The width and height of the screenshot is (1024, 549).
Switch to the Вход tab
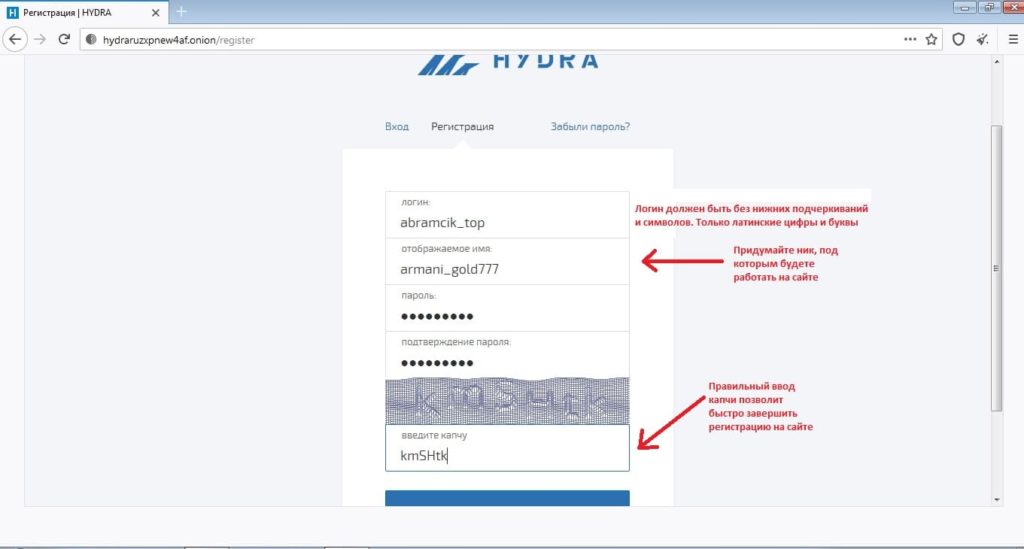tap(397, 127)
